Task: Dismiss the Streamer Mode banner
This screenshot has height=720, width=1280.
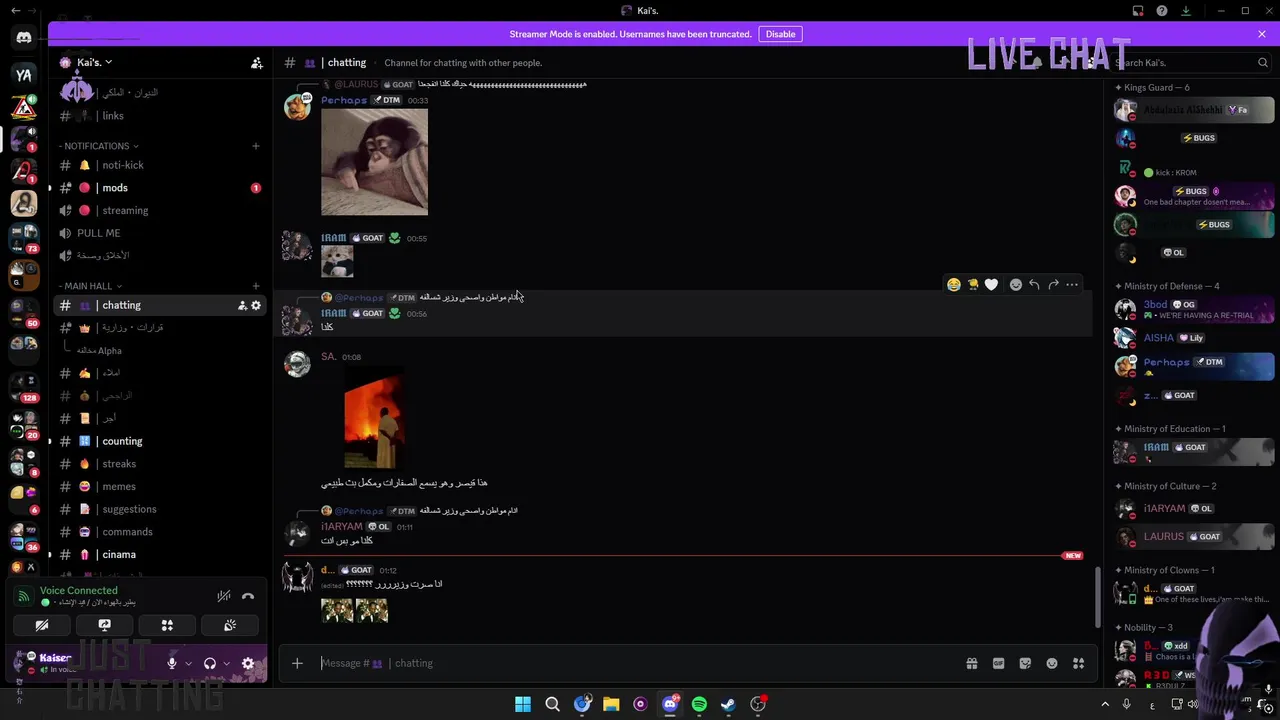Action: coord(1262,34)
